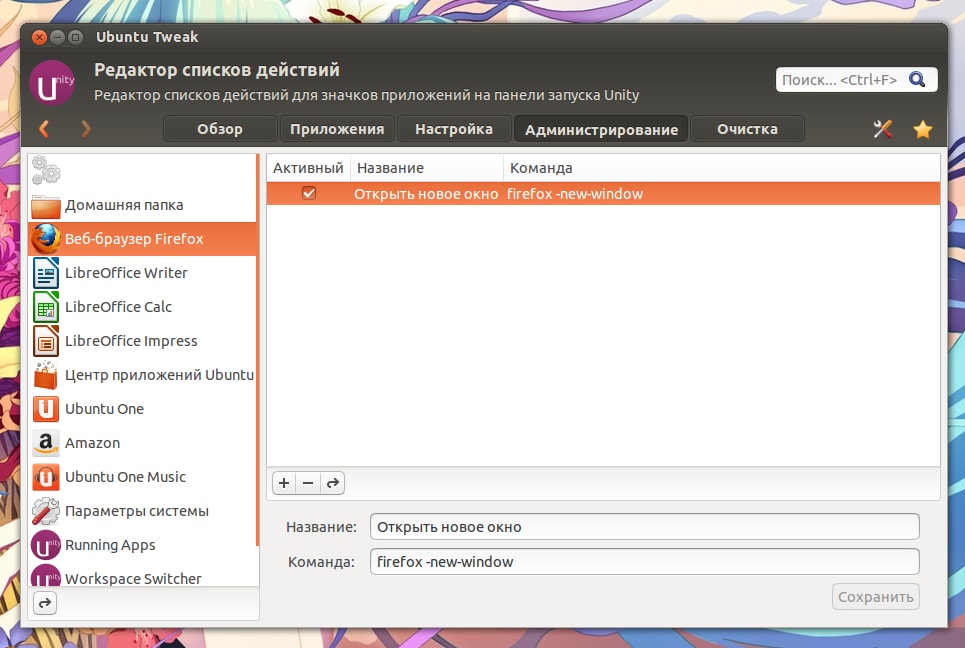Click the system settings wrench icon
This screenshot has height=648, width=965.
pos(46,511)
